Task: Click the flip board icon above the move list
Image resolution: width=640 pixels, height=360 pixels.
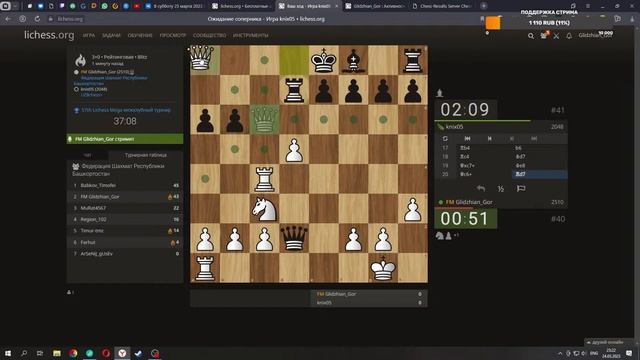Action: pos(445,139)
